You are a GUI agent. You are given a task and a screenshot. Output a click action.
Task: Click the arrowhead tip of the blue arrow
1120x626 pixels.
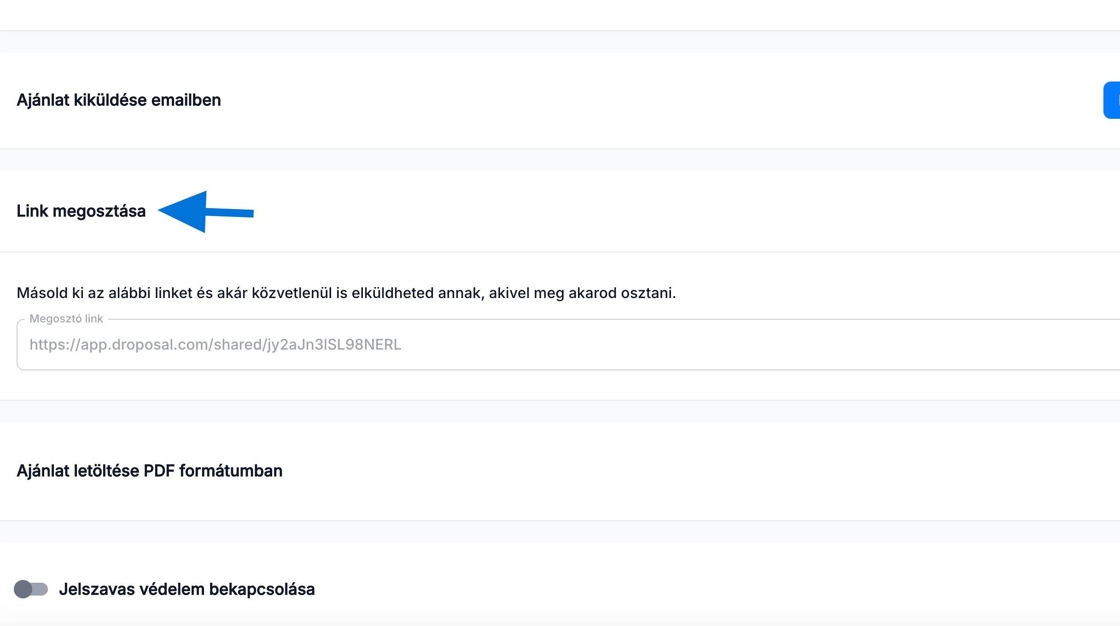pos(164,211)
